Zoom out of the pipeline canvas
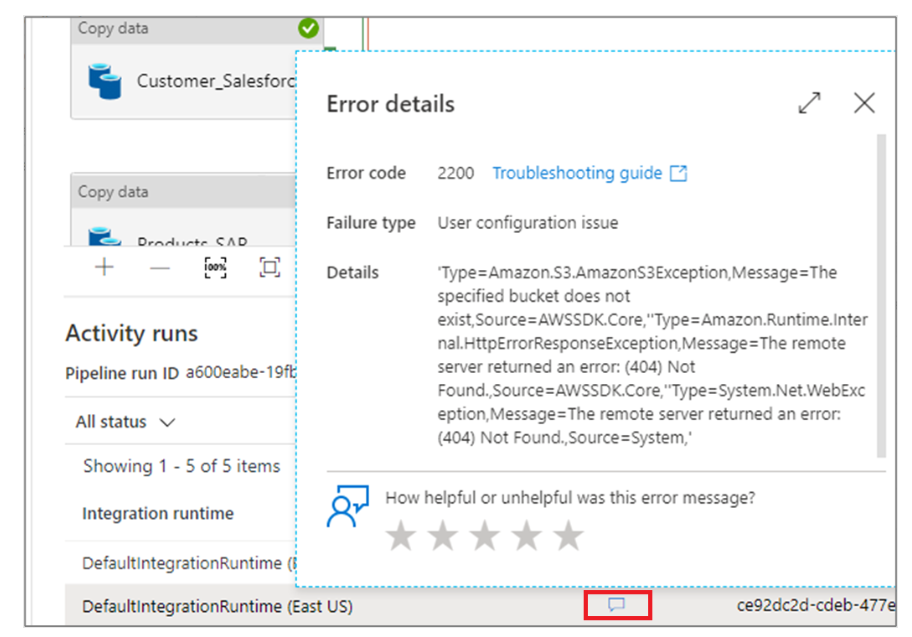The image size is (912, 637). (159, 267)
